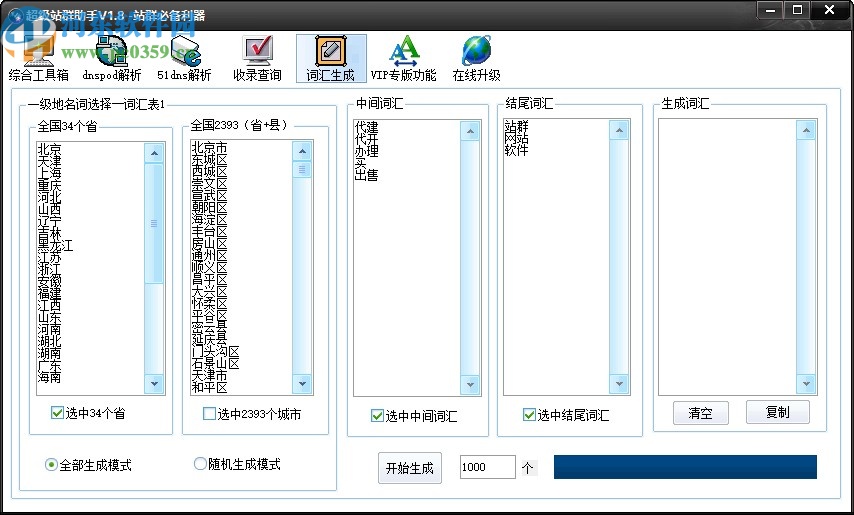Select 朝阳区 in the city list

click(x=209, y=207)
